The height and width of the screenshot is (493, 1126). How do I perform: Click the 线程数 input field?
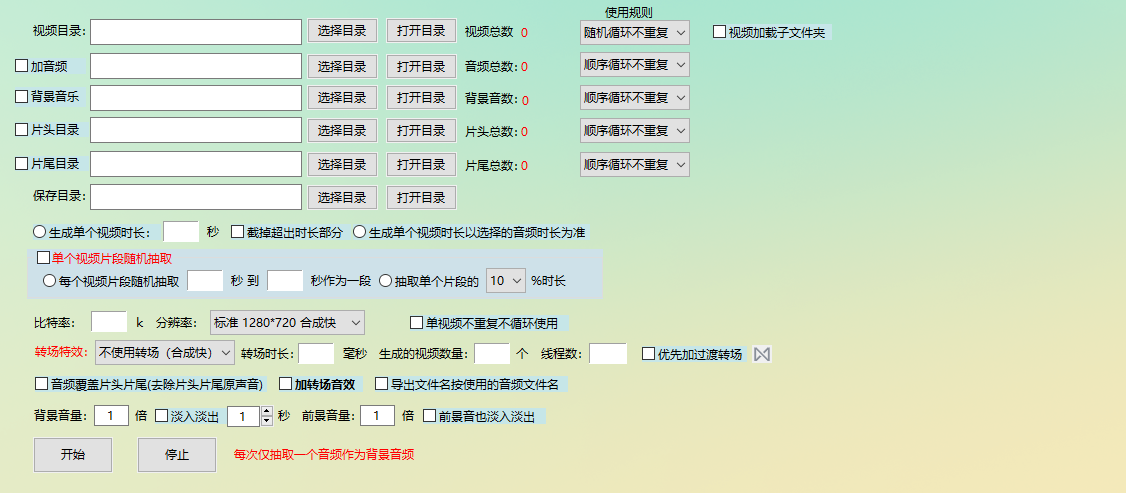608,353
